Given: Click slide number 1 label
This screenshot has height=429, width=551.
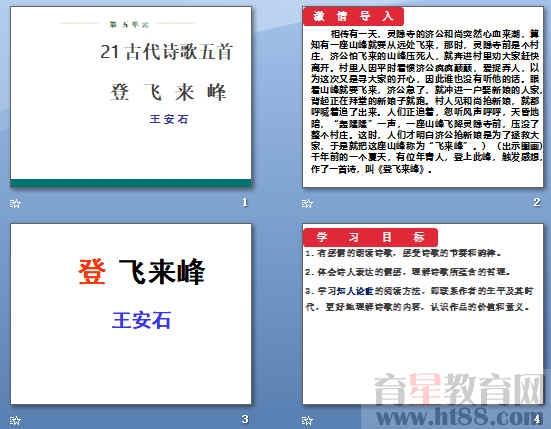Looking at the screenshot, I should coord(245,202).
